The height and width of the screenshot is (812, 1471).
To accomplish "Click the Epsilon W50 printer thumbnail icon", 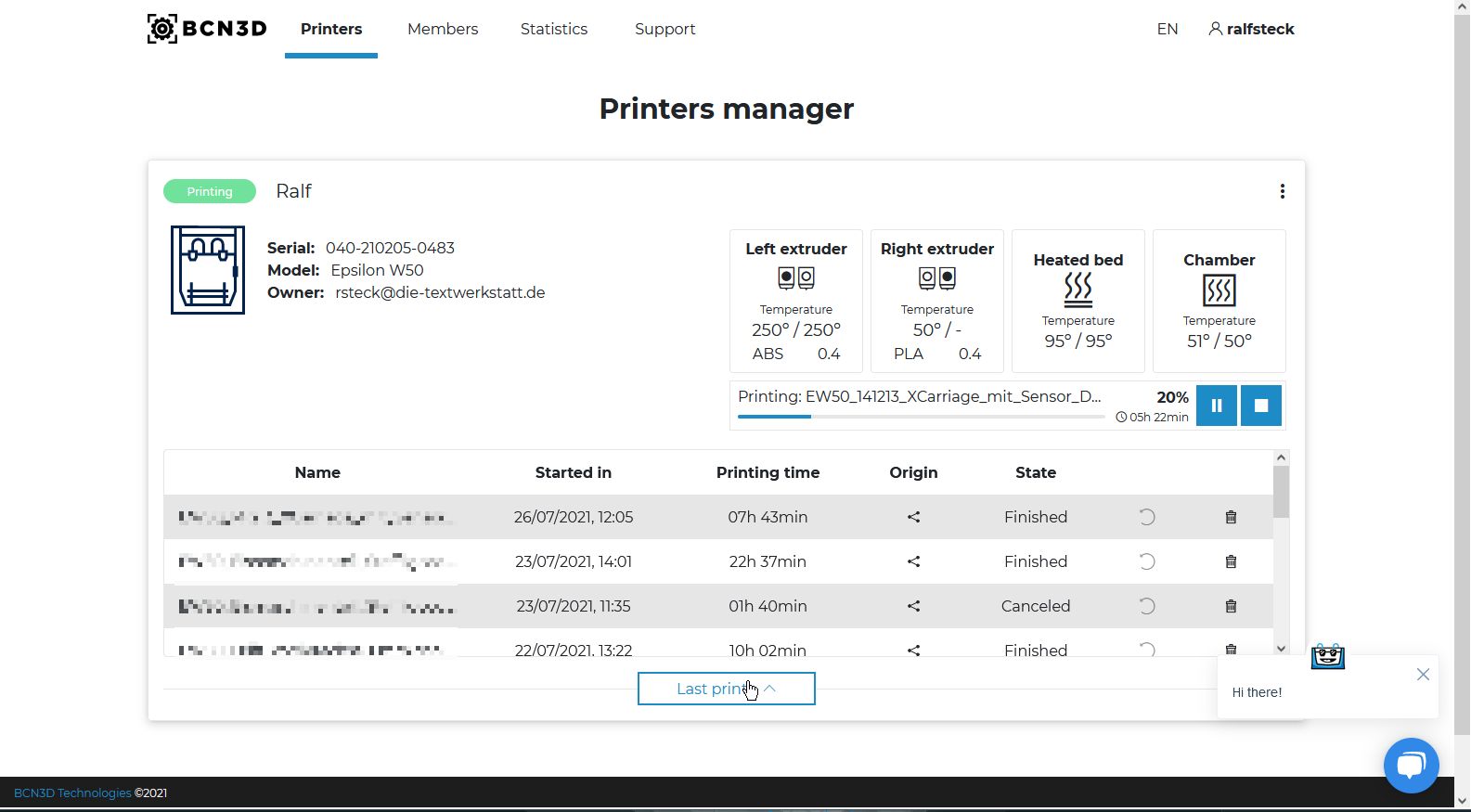I will click(x=208, y=270).
